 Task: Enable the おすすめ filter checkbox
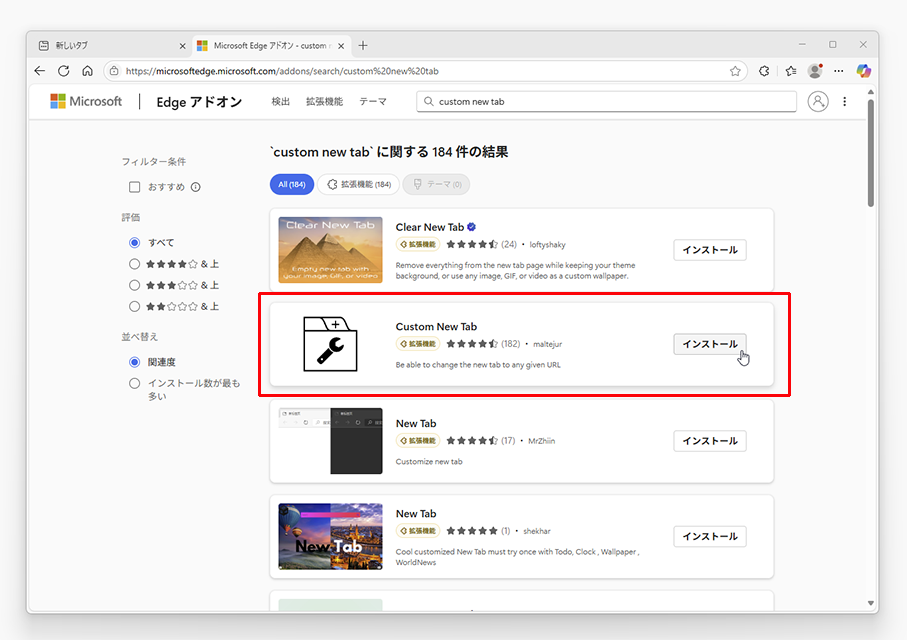click(x=134, y=187)
